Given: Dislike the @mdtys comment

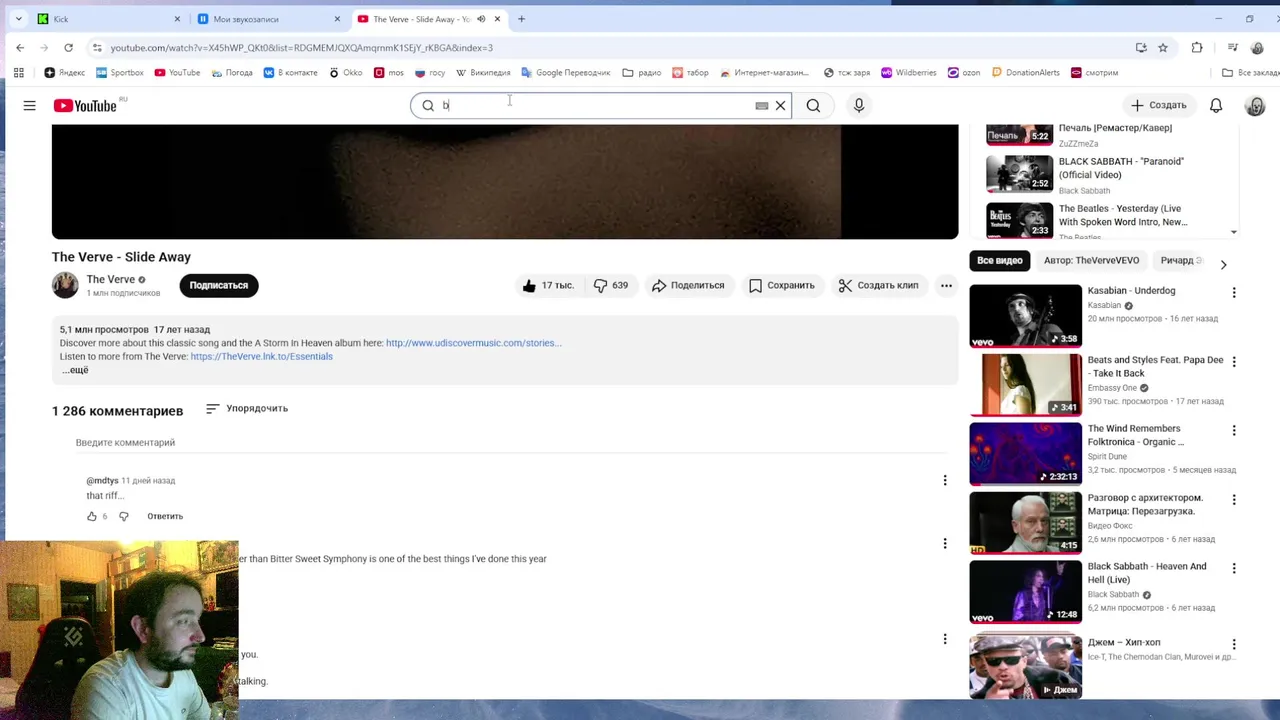Looking at the screenshot, I should (x=124, y=516).
